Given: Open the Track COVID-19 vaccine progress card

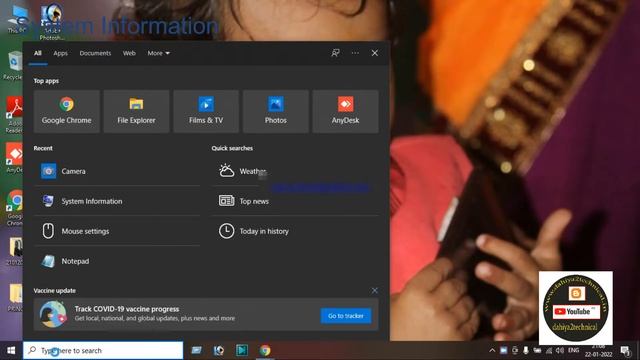Looking at the screenshot, I should (x=206, y=314).
